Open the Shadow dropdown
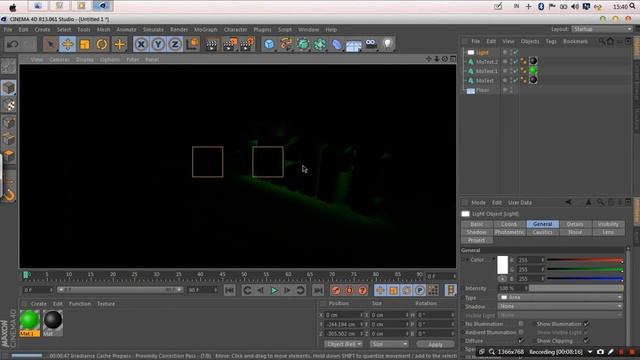640x360 pixels. point(560,306)
